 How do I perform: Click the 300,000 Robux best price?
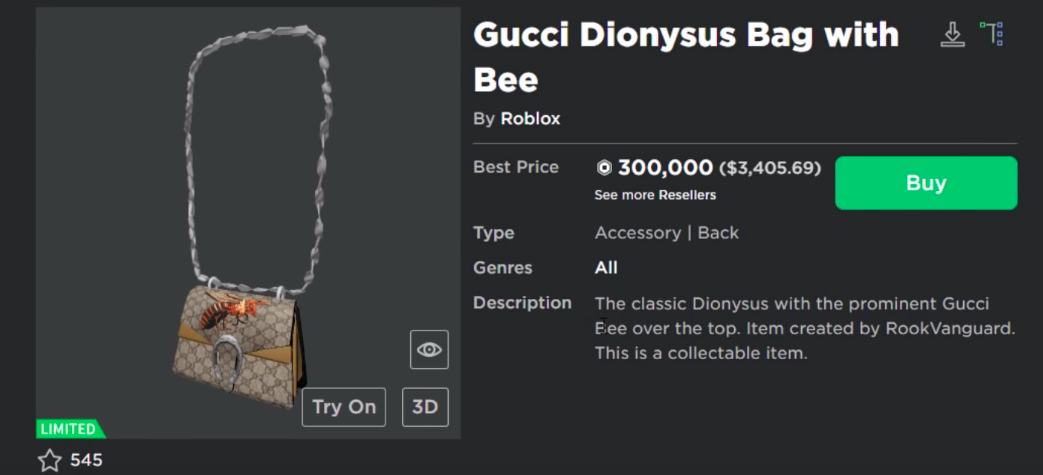pyautogui.click(x=665, y=168)
